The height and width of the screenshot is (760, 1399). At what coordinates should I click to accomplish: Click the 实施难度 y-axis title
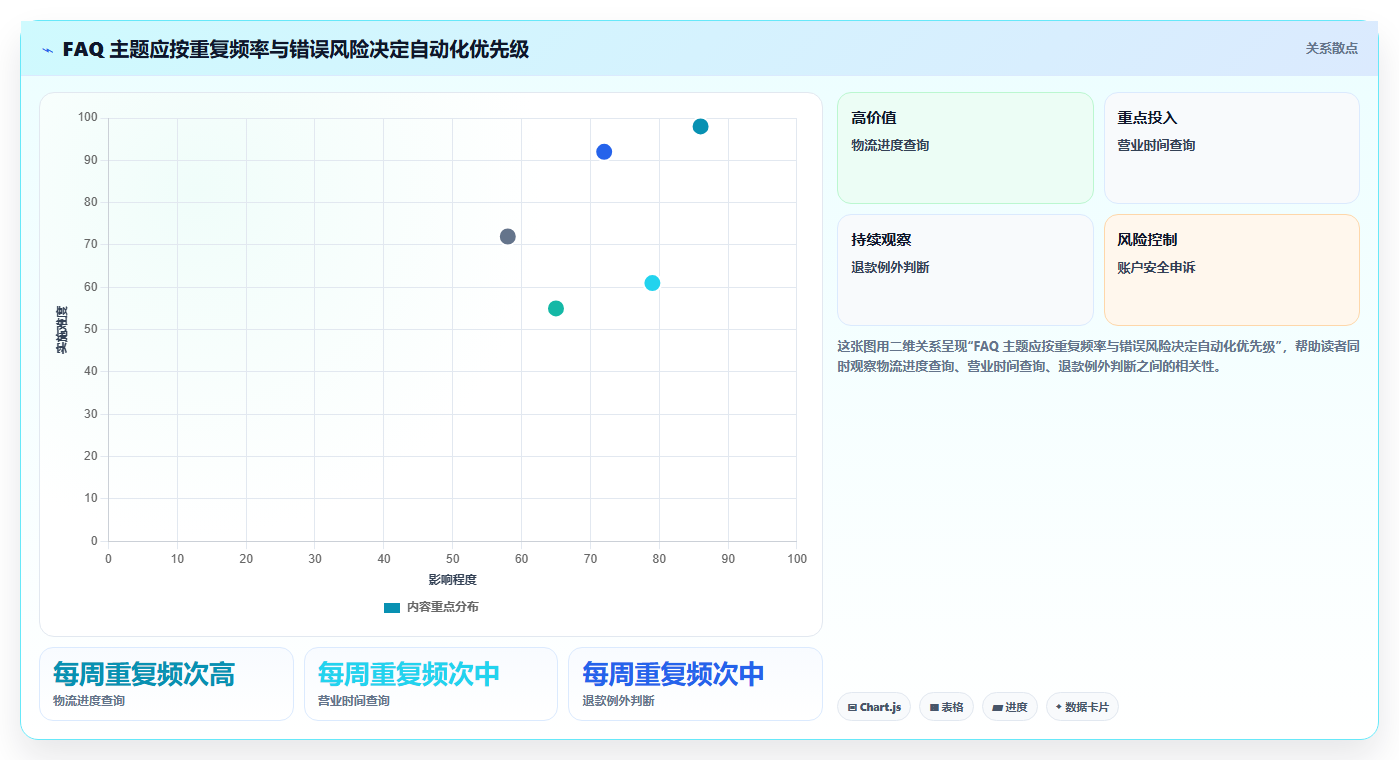pyautogui.click(x=62, y=330)
